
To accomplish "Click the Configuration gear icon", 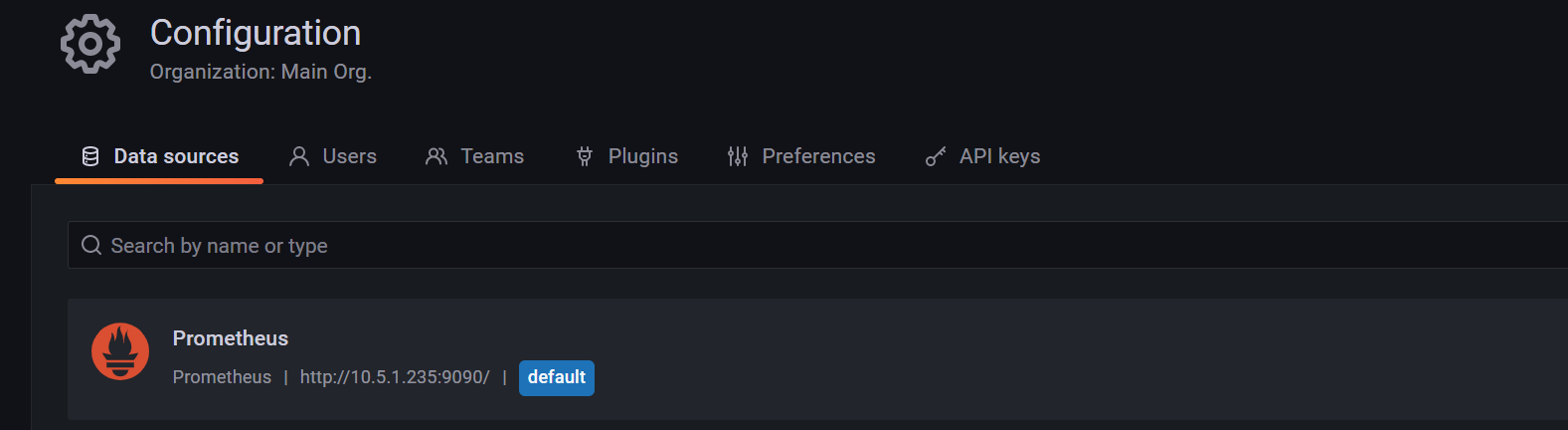I will [90, 44].
